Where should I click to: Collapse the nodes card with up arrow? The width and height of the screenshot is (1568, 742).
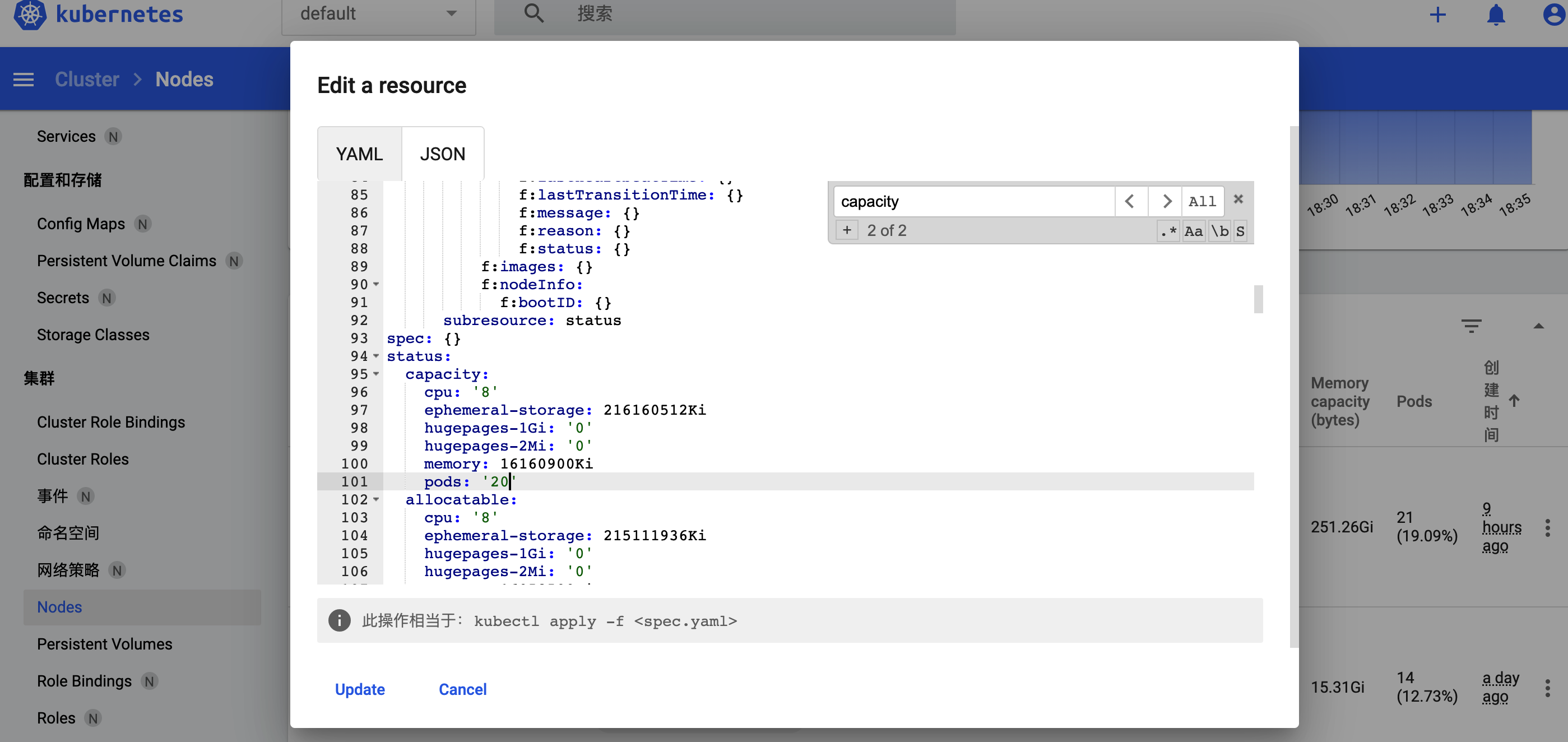click(x=1538, y=326)
